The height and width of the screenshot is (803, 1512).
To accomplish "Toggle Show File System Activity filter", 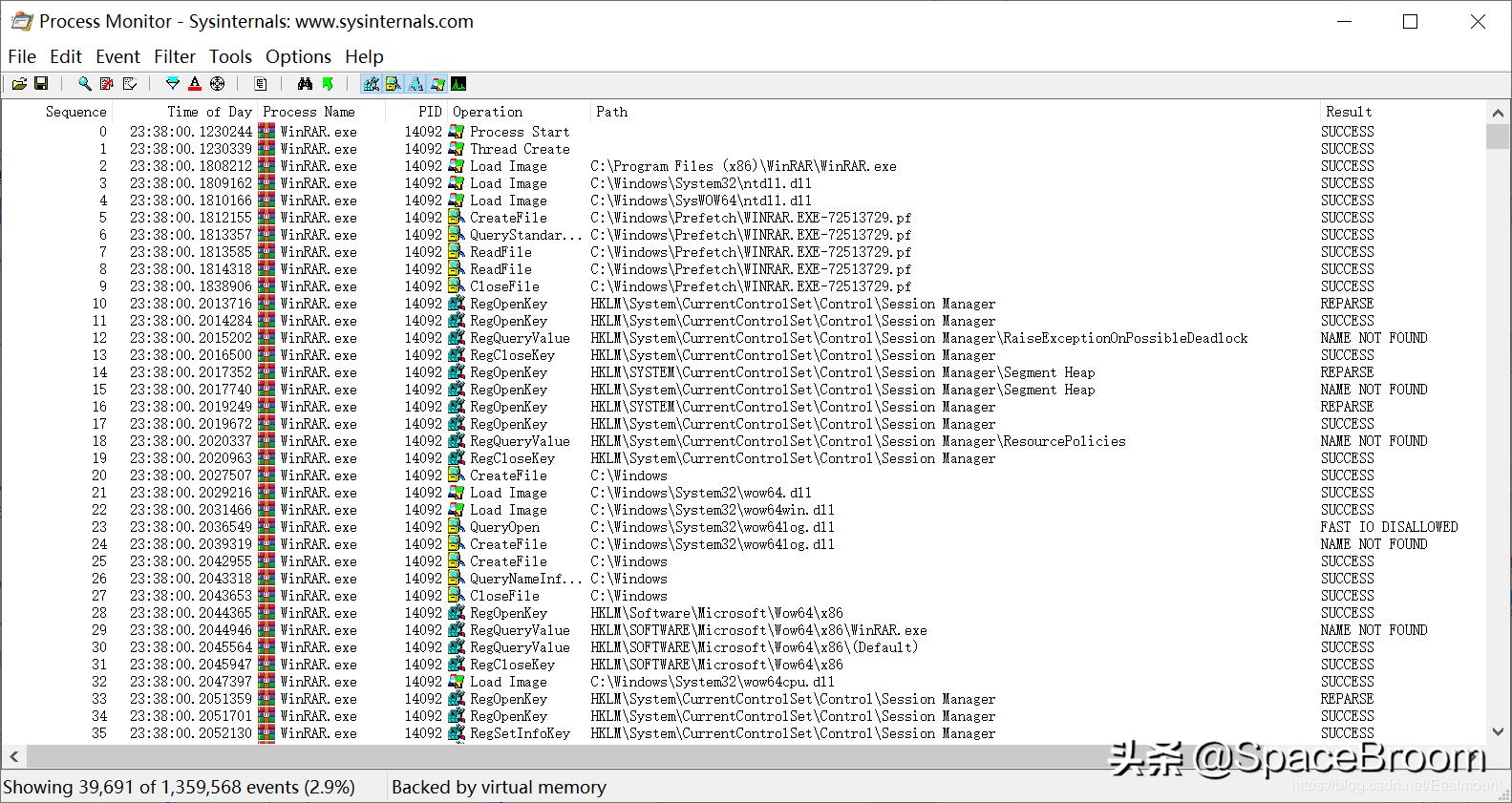I will click(394, 84).
